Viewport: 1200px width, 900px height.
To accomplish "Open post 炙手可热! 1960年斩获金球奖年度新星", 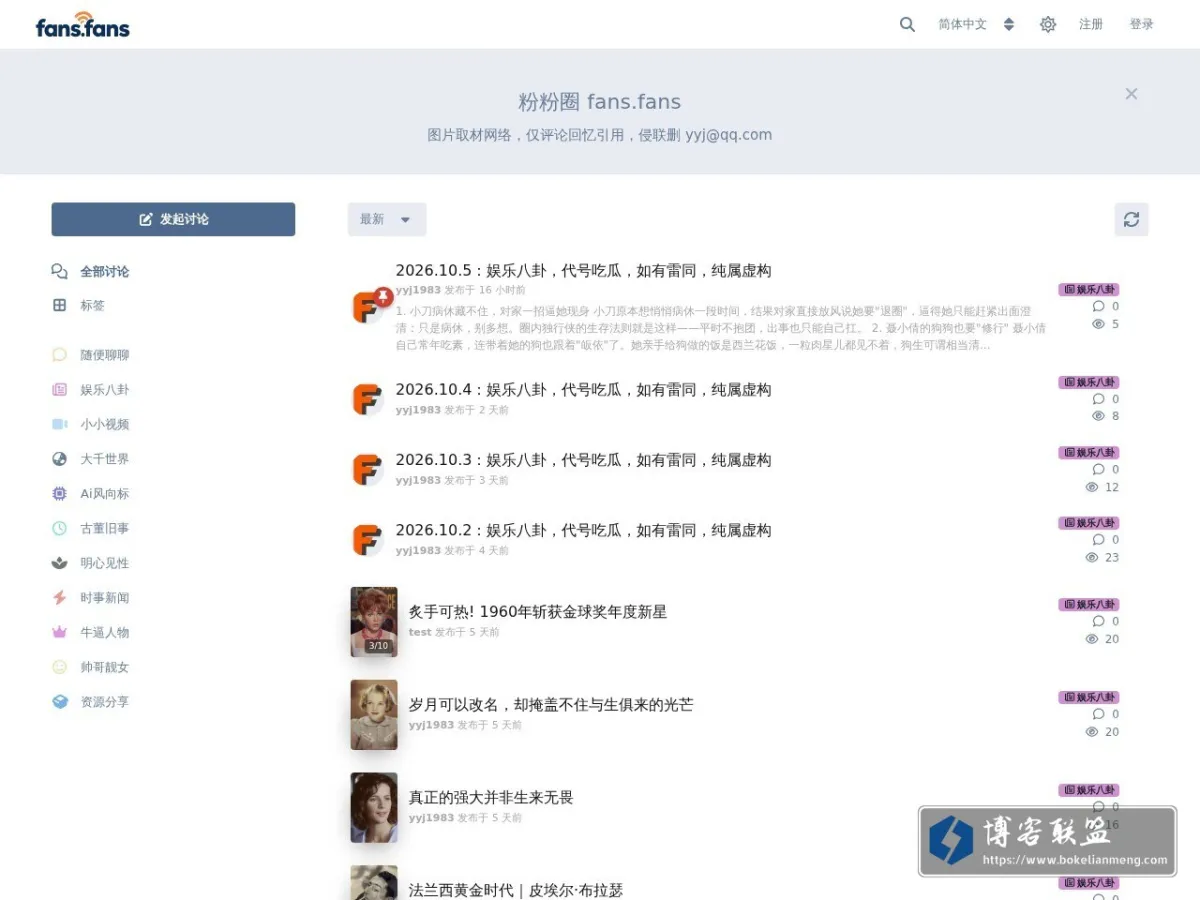I will click(x=538, y=611).
